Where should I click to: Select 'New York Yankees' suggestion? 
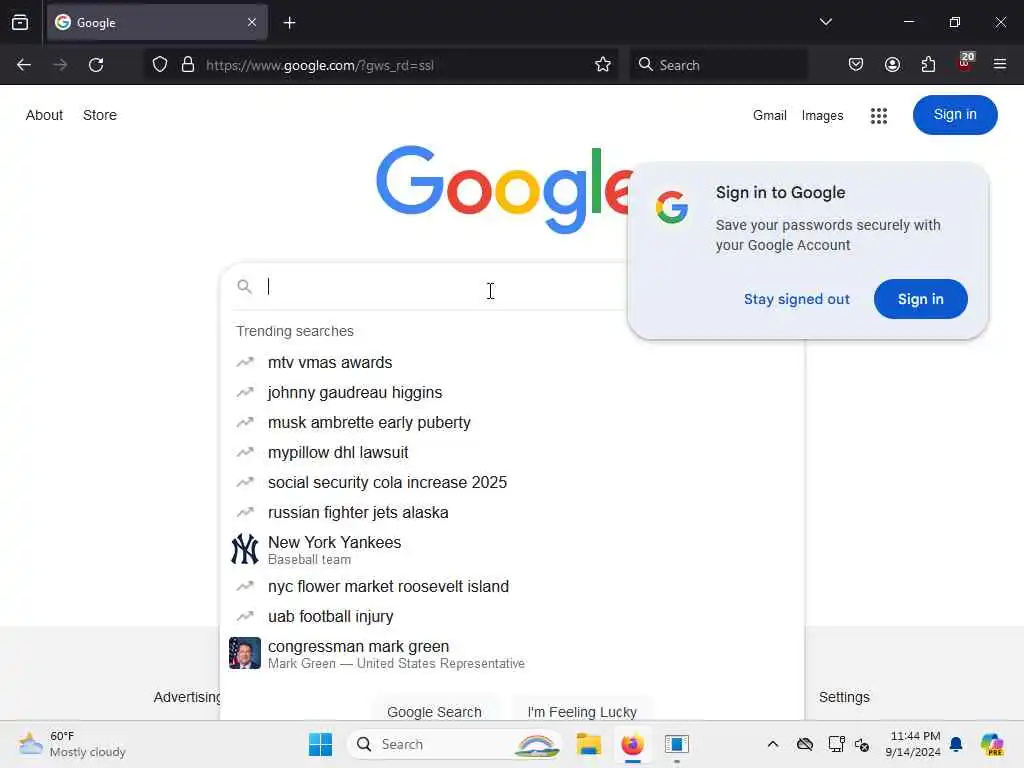click(513, 550)
